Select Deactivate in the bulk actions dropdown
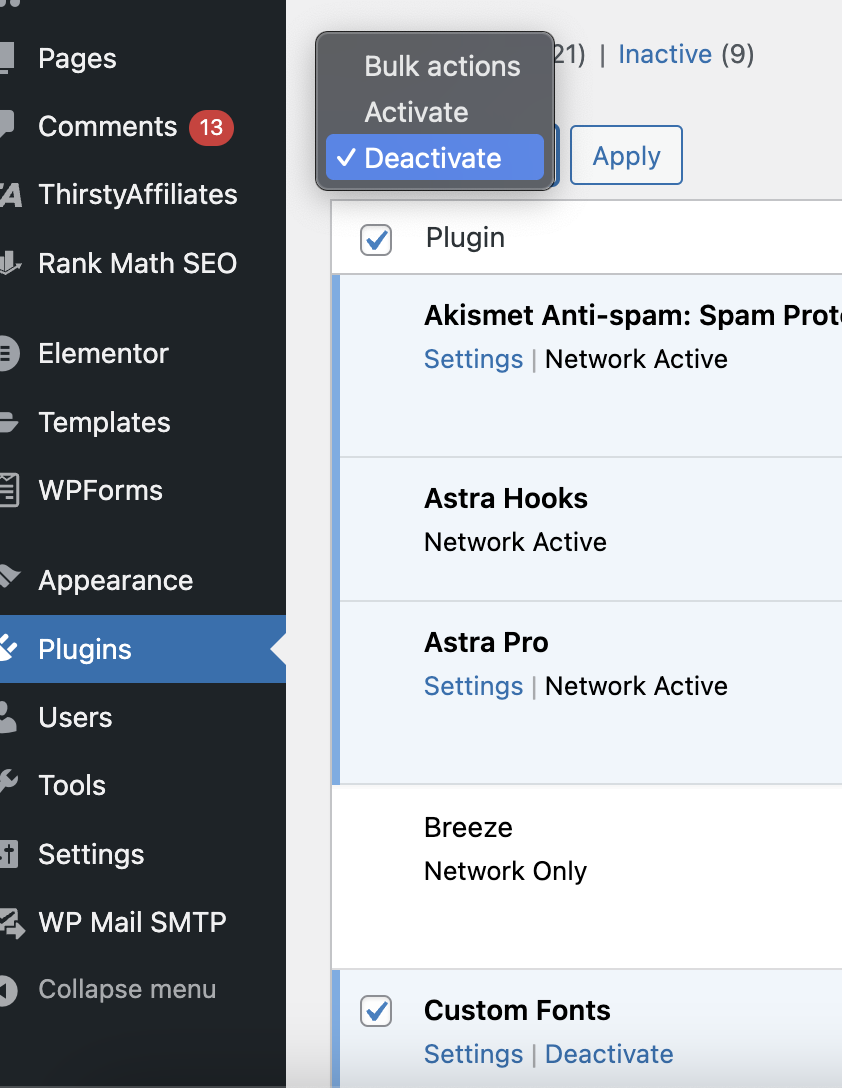Screen dimensions: 842x1088 pos(431,157)
